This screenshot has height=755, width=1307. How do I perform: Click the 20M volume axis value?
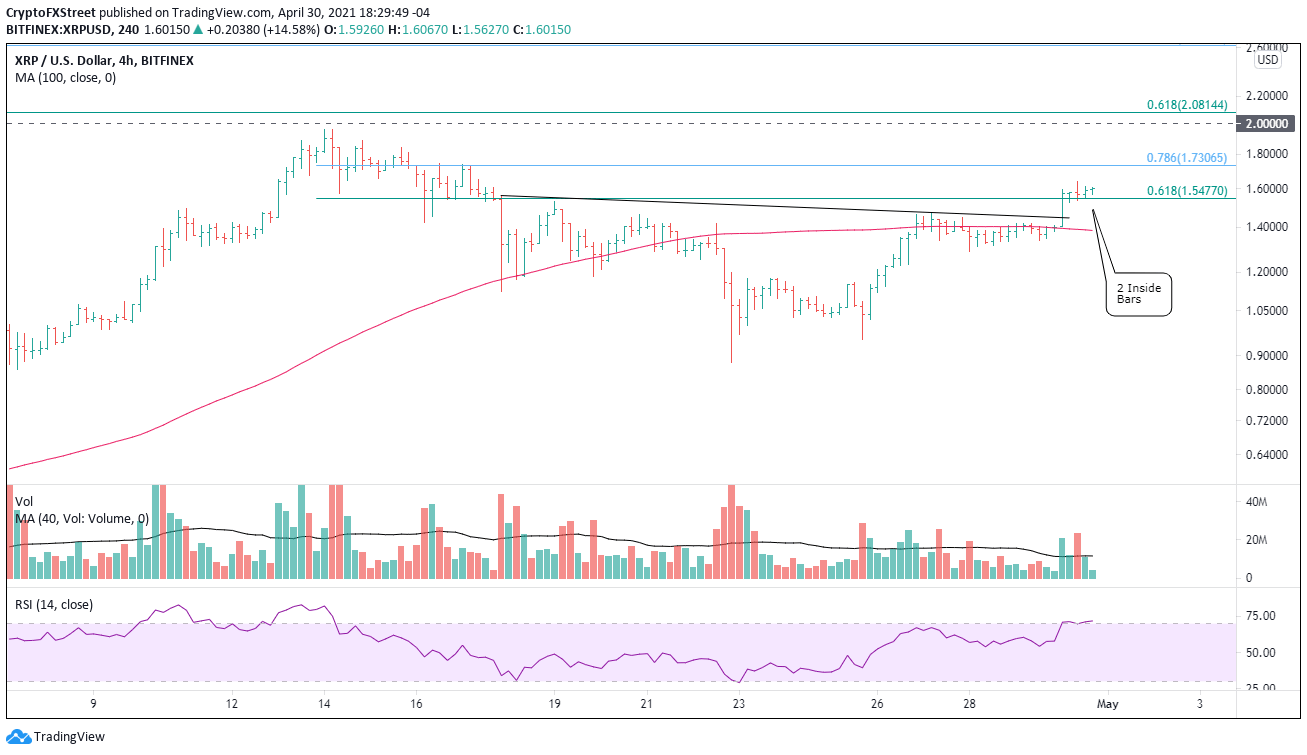[x=1256, y=540]
